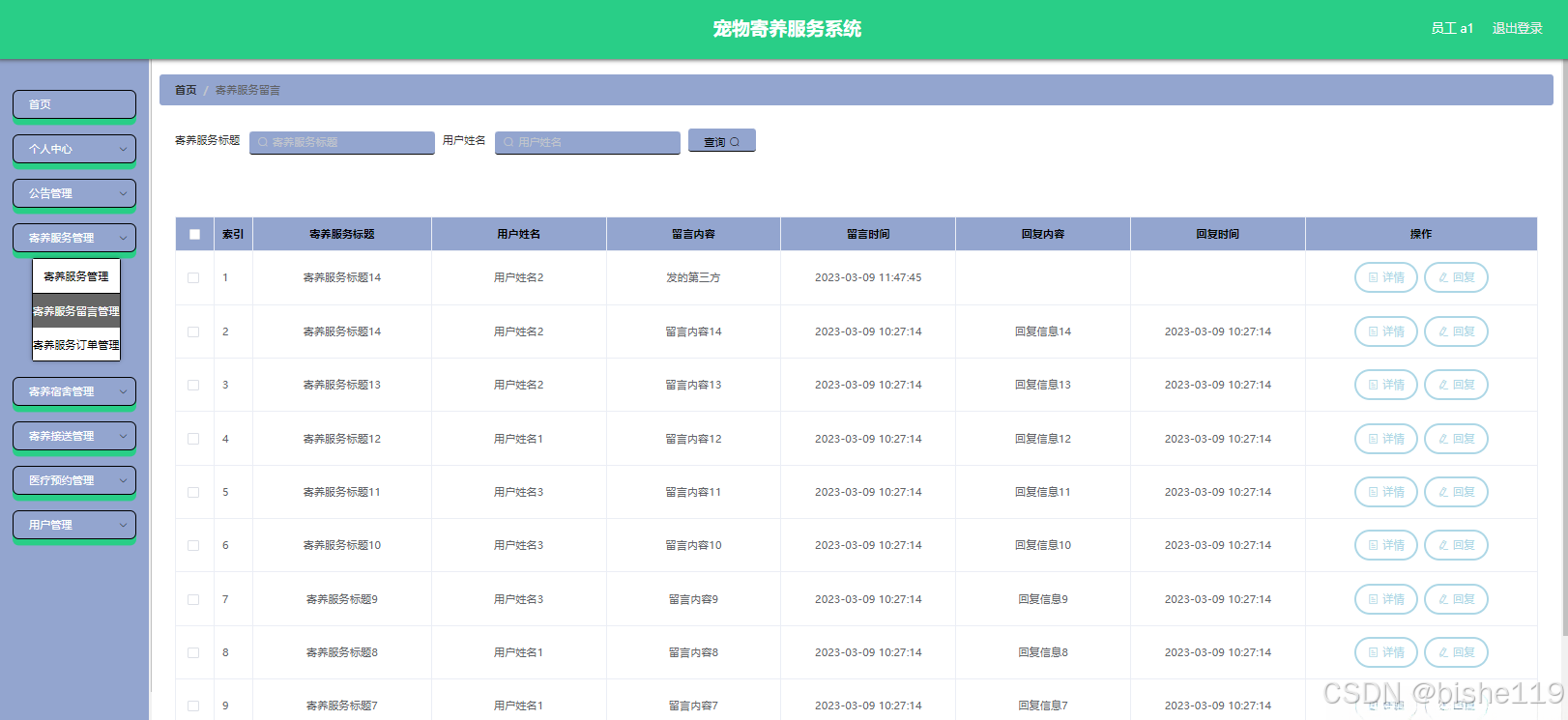Image resolution: width=1568 pixels, height=720 pixels.
Task: Toggle the select-all checkbox in table header
Action: [x=194, y=234]
